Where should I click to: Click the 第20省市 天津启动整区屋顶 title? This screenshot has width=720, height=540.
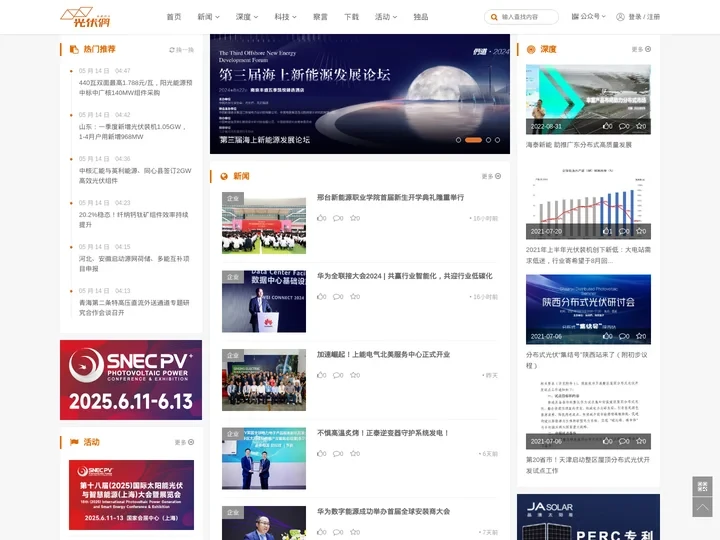tap(588, 465)
